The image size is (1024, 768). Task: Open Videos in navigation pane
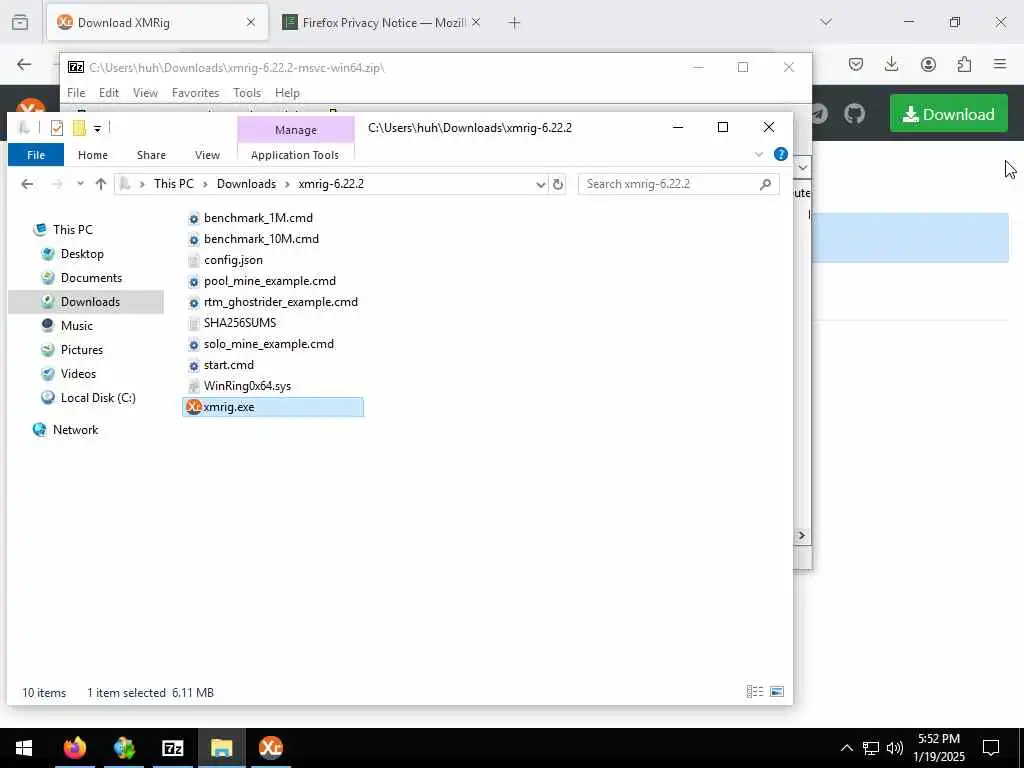coord(78,374)
